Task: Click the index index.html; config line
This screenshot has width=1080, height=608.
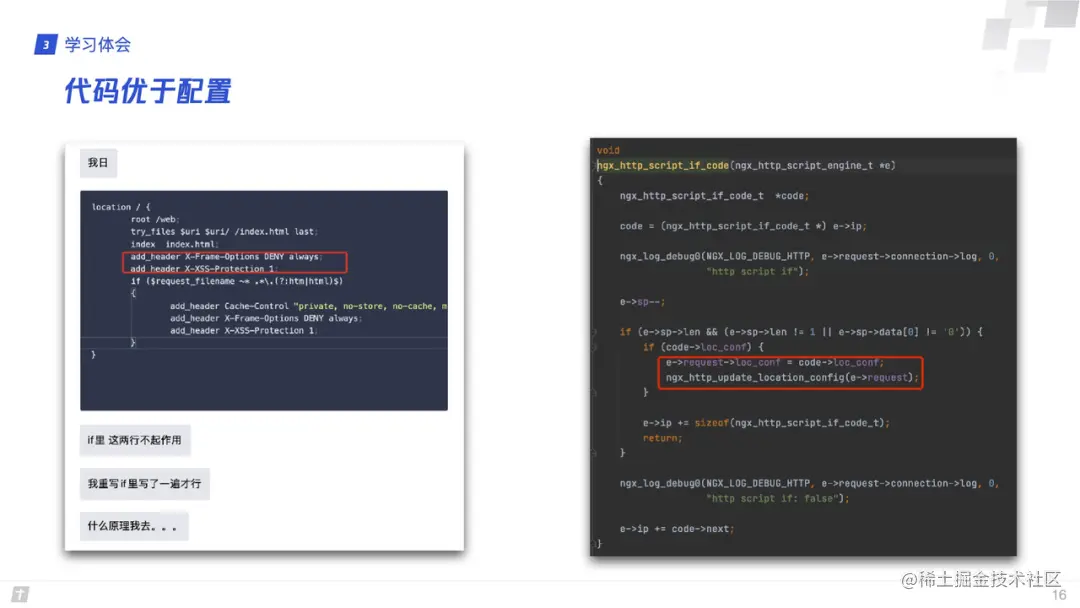Action: click(x=174, y=244)
